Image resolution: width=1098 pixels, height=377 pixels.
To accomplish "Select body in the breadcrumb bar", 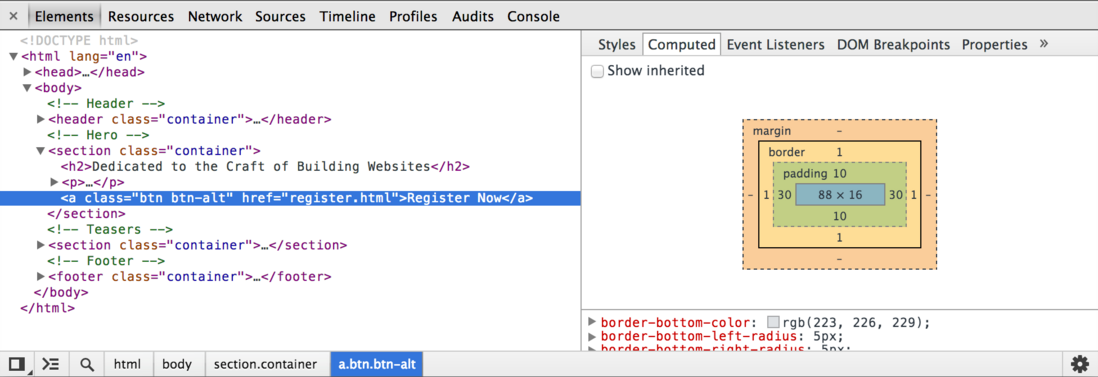I will click(177, 364).
